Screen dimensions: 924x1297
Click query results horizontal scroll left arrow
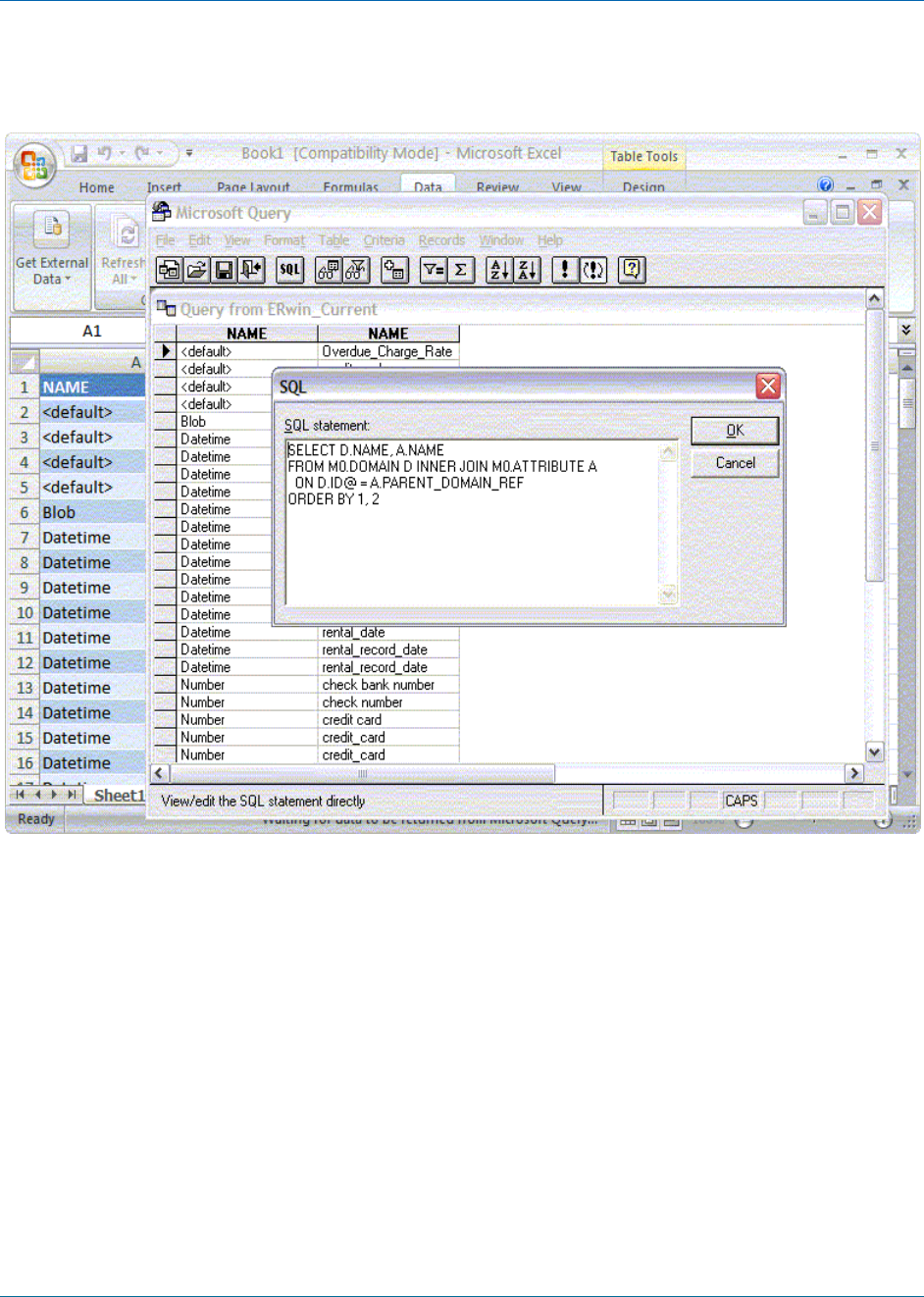[x=160, y=773]
